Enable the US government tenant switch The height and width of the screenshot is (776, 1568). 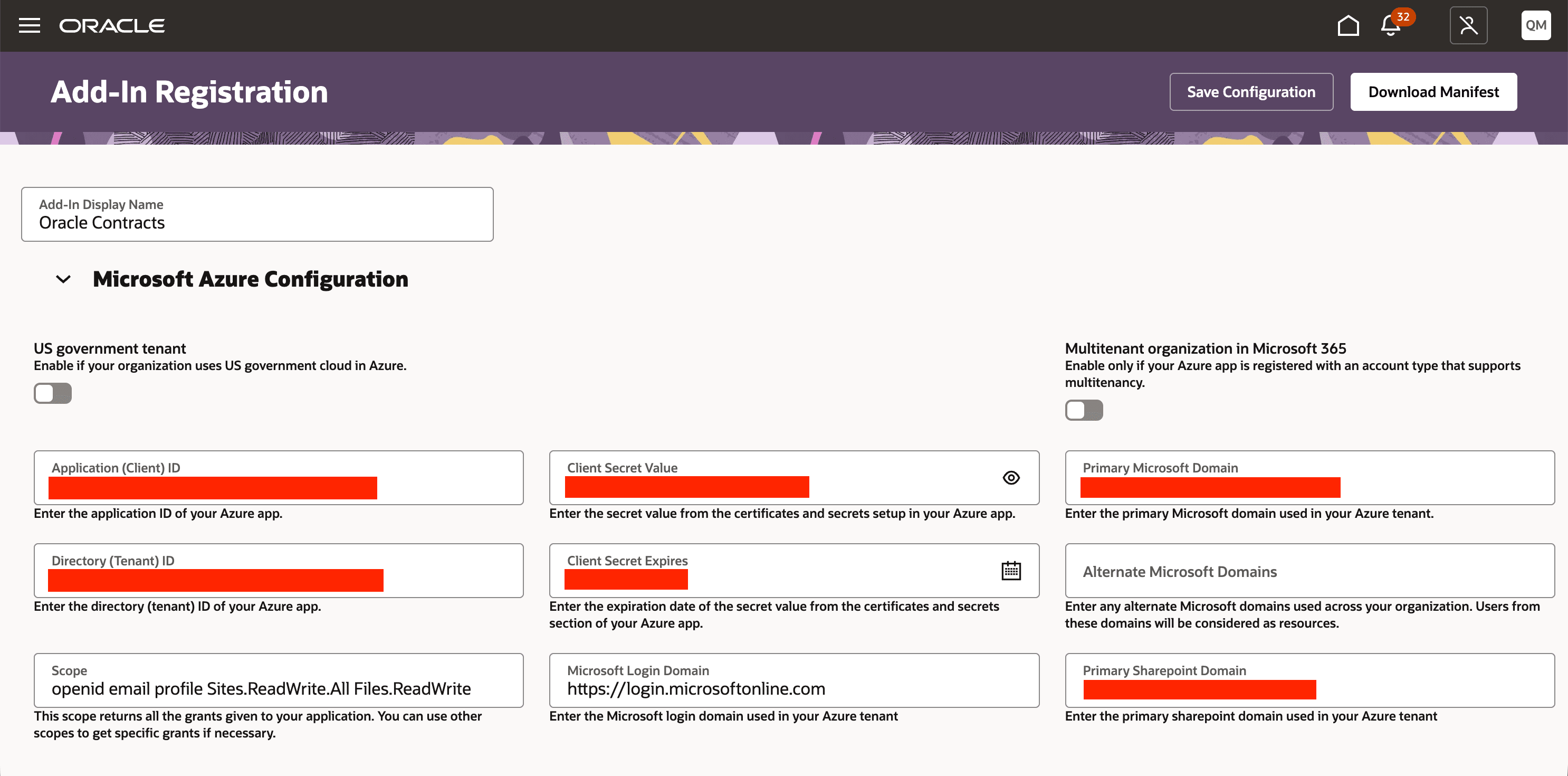(x=52, y=393)
